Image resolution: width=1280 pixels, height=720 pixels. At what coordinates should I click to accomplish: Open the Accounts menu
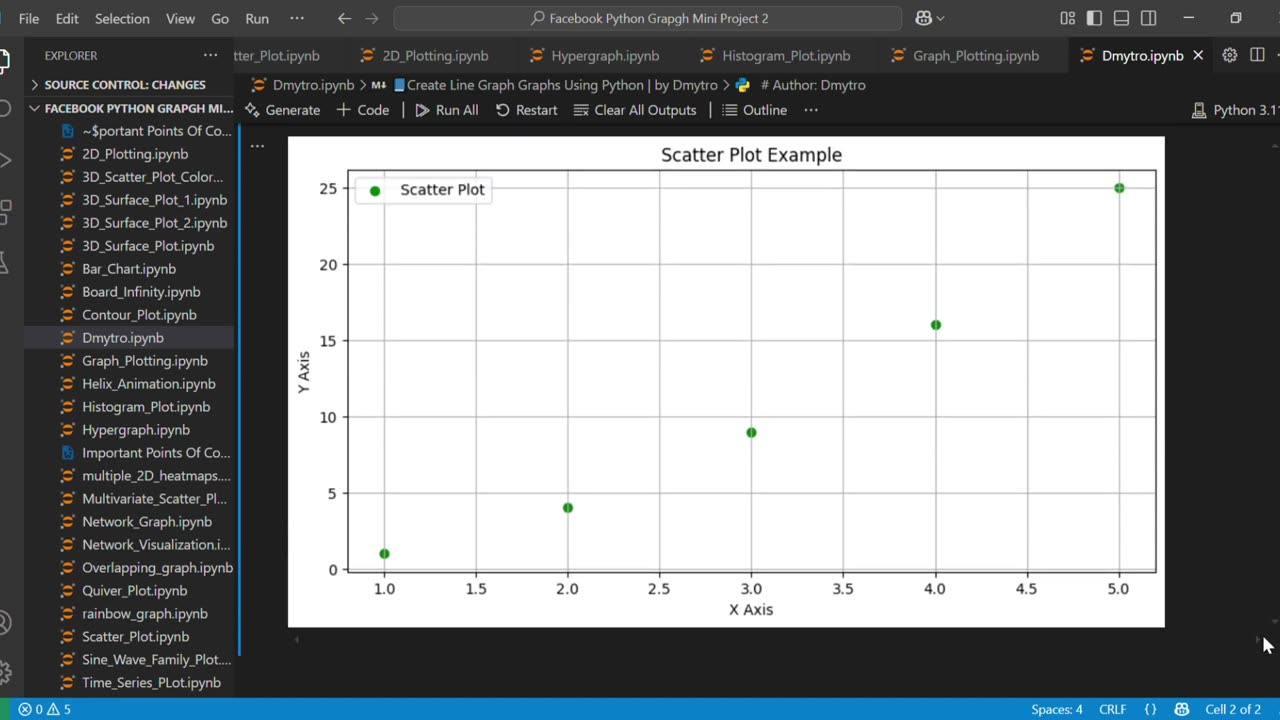[x=4, y=622]
